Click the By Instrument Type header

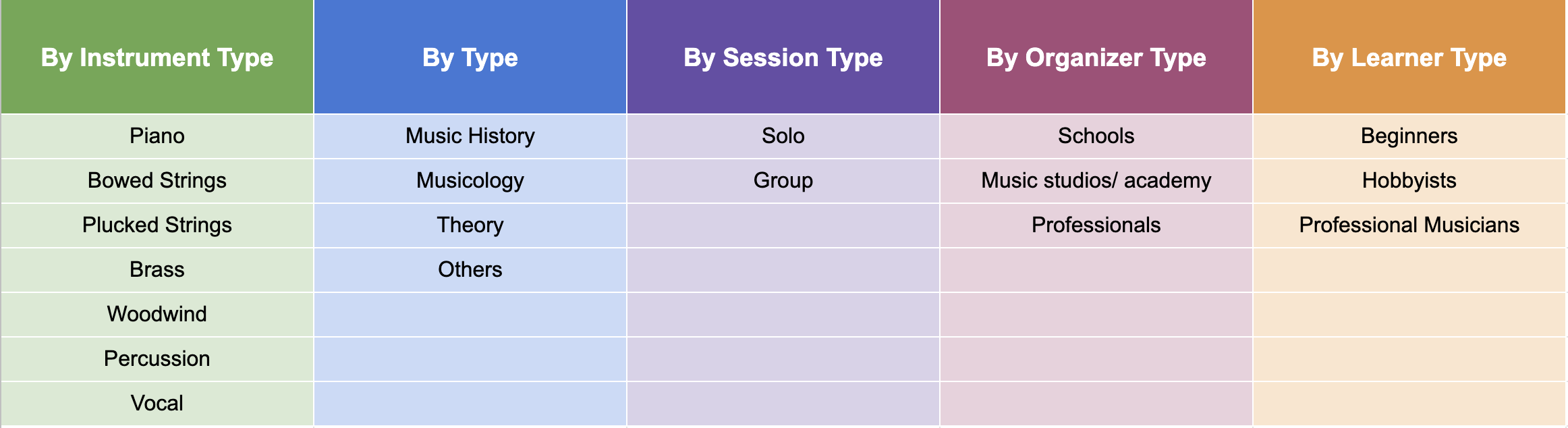[x=157, y=58]
